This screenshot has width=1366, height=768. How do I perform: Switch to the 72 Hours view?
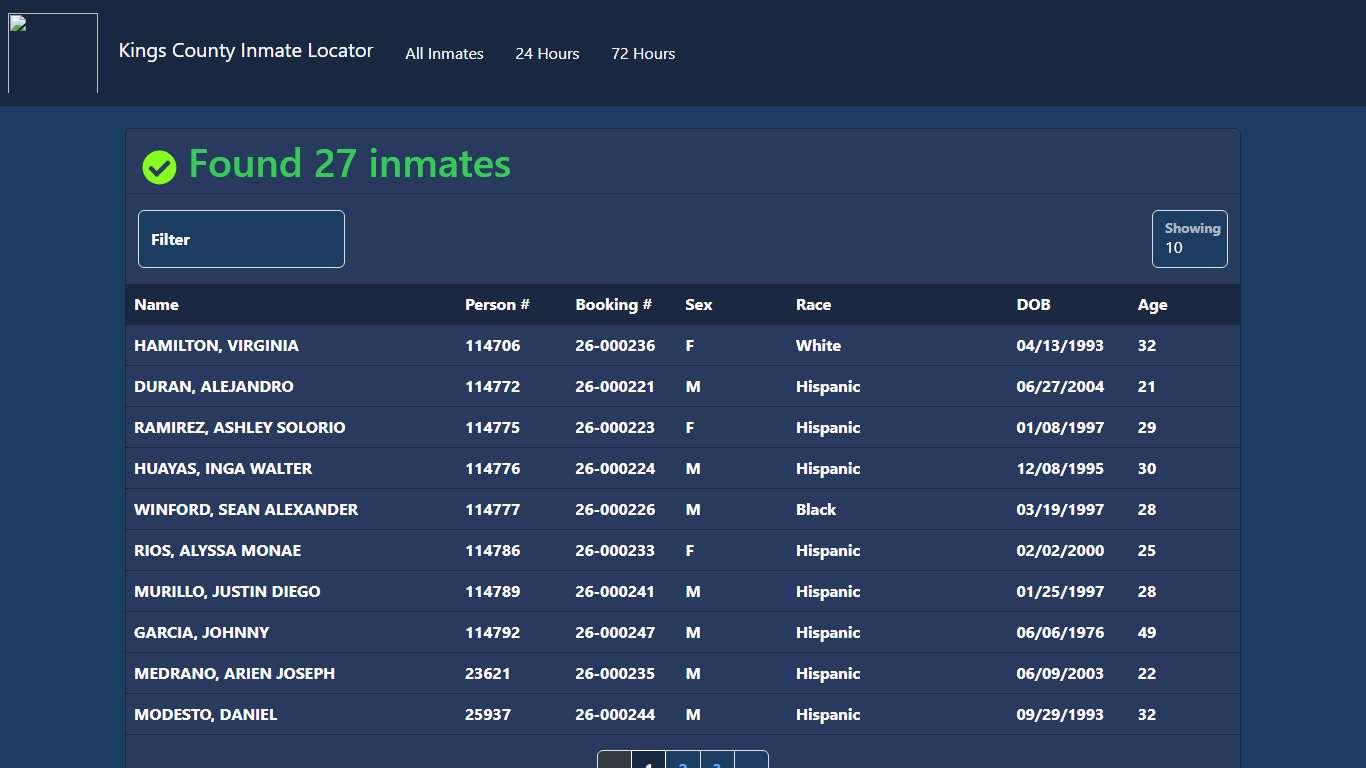(x=643, y=54)
